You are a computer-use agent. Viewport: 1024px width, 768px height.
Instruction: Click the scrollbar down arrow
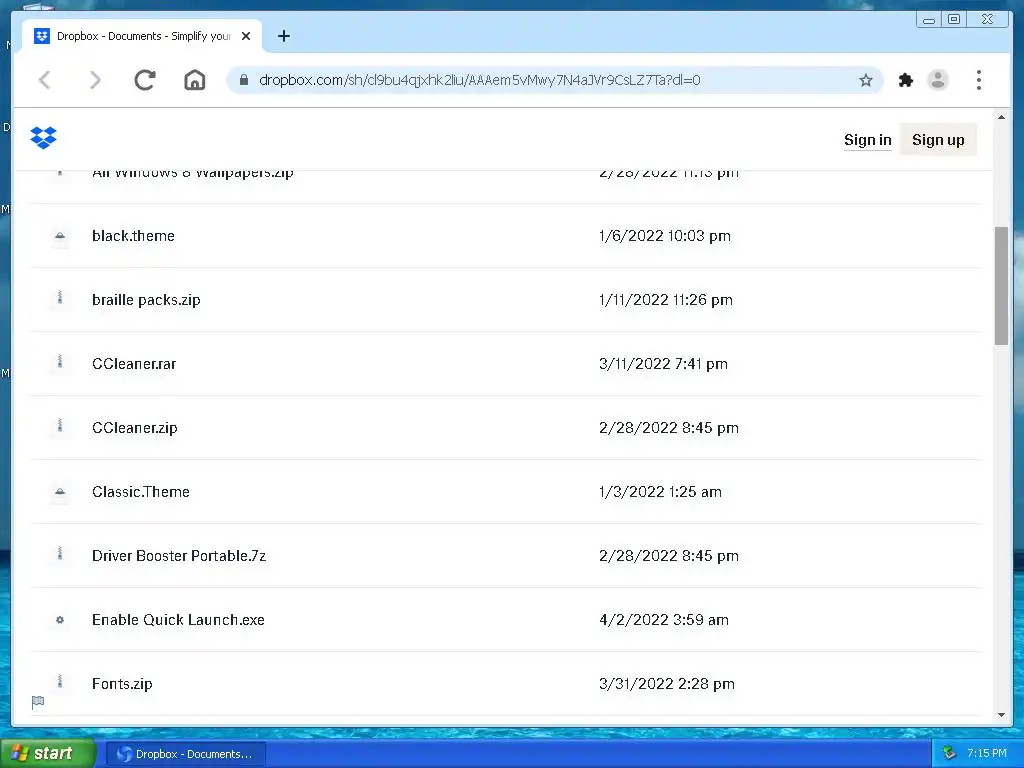(1001, 715)
